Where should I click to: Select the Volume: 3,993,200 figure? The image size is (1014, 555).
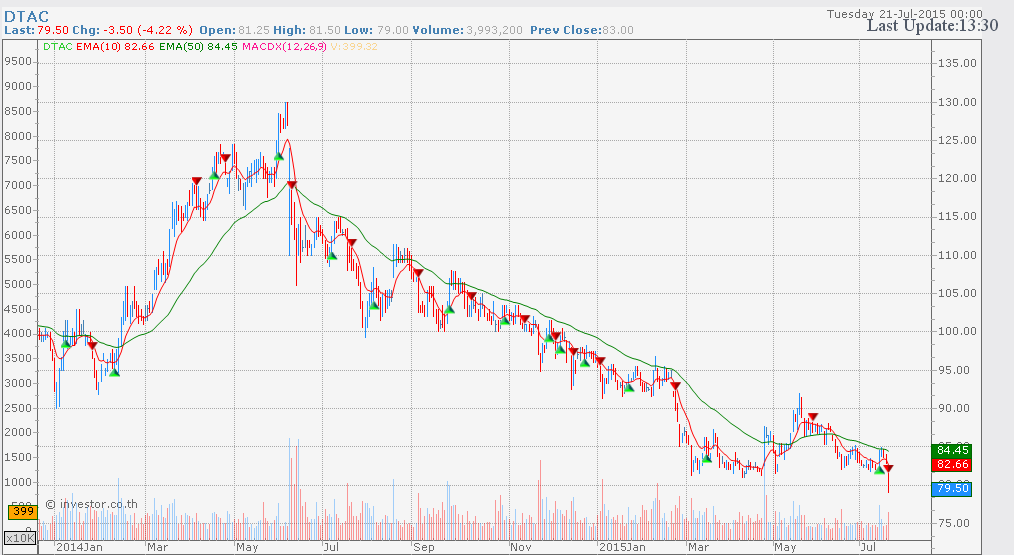tap(468, 30)
